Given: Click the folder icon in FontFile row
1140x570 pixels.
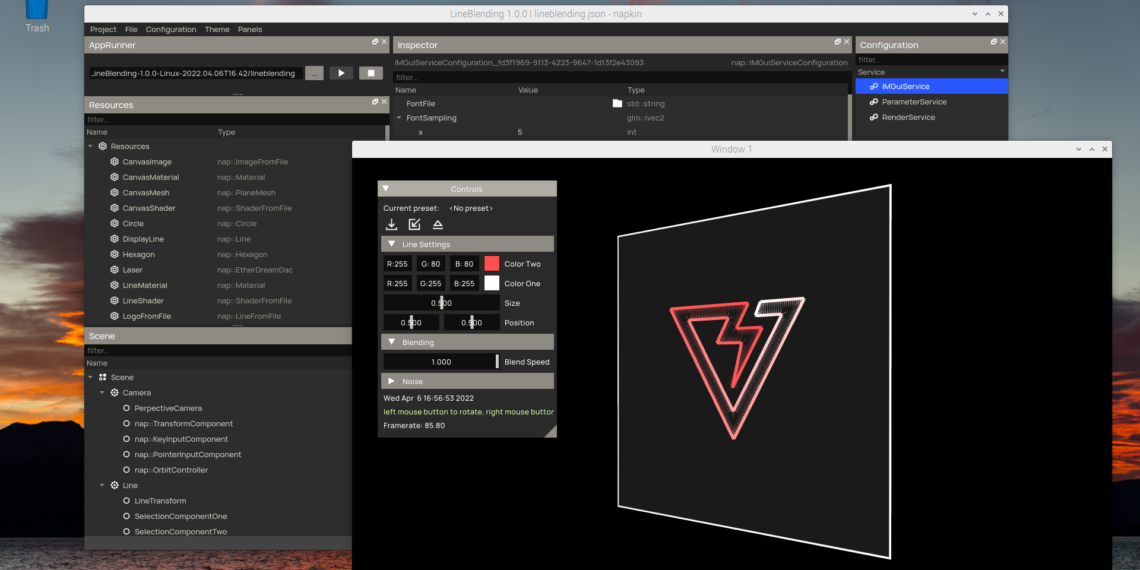Looking at the screenshot, I should [x=617, y=103].
